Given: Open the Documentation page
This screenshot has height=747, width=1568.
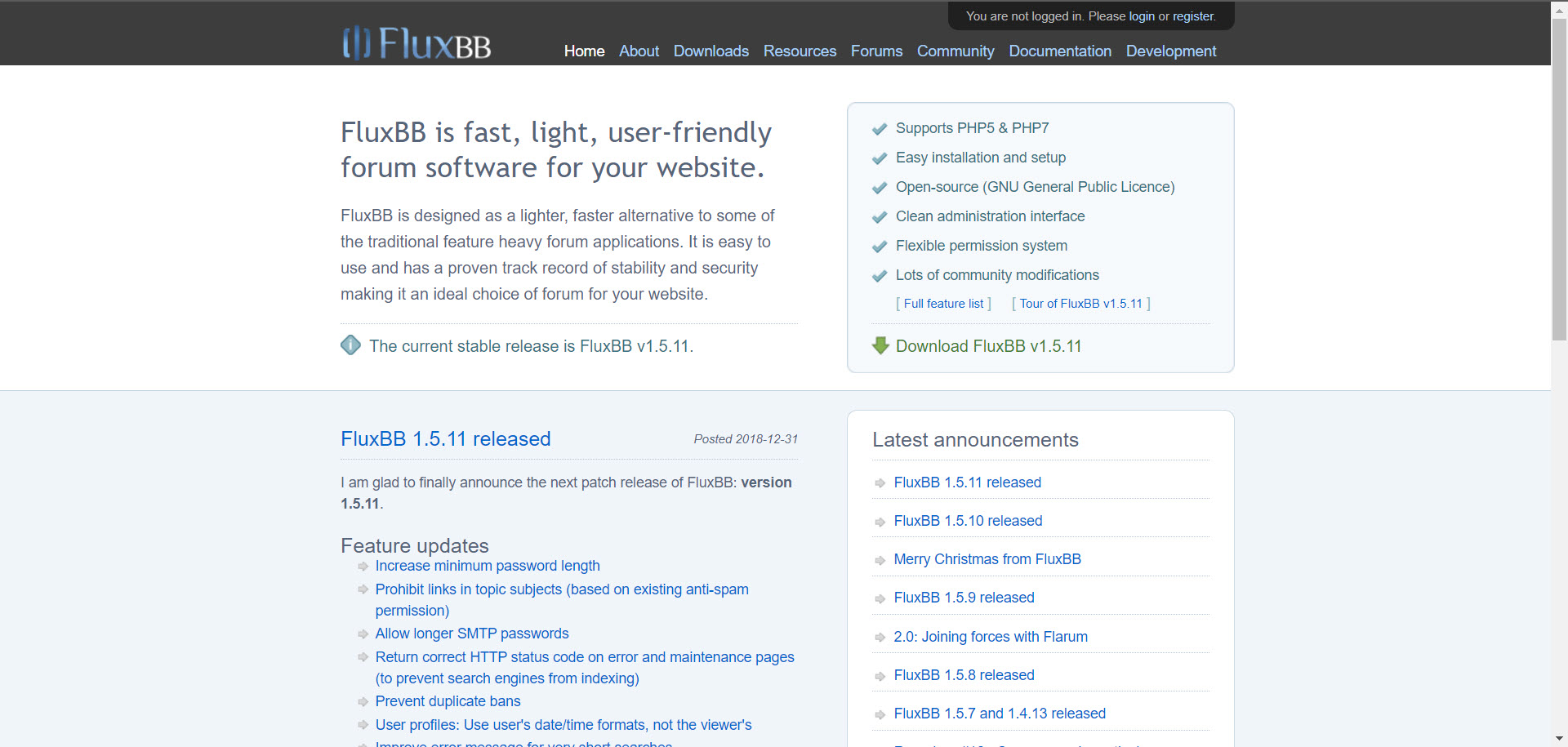Looking at the screenshot, I should 1060,51.
